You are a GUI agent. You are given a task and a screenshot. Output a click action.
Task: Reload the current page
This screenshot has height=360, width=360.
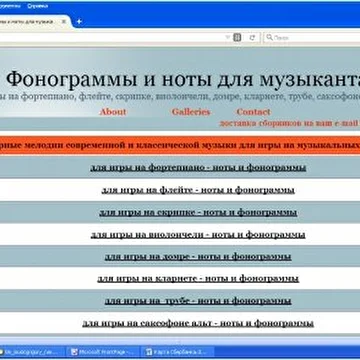(252, 38)
